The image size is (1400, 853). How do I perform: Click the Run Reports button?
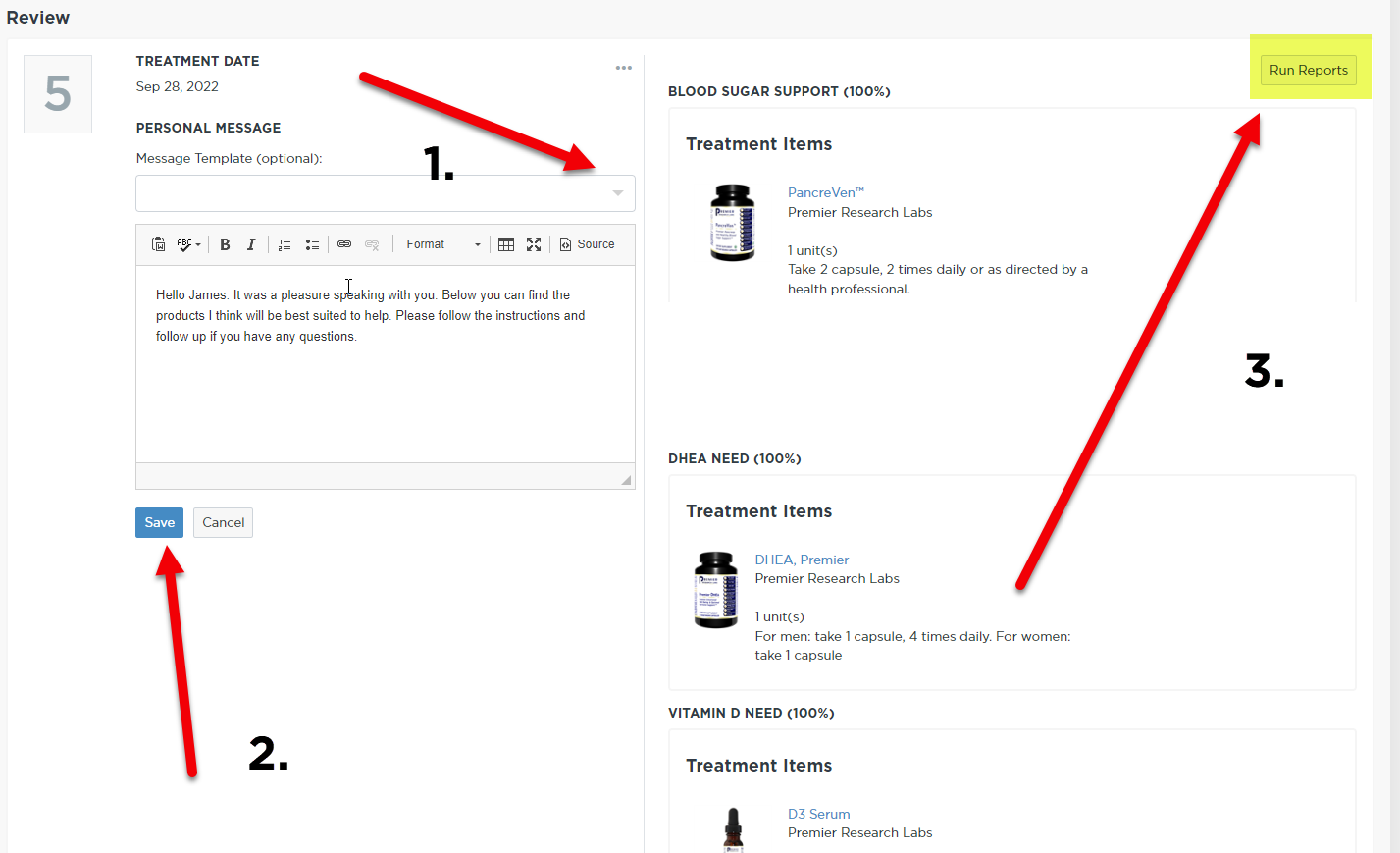pos(1308,70)
